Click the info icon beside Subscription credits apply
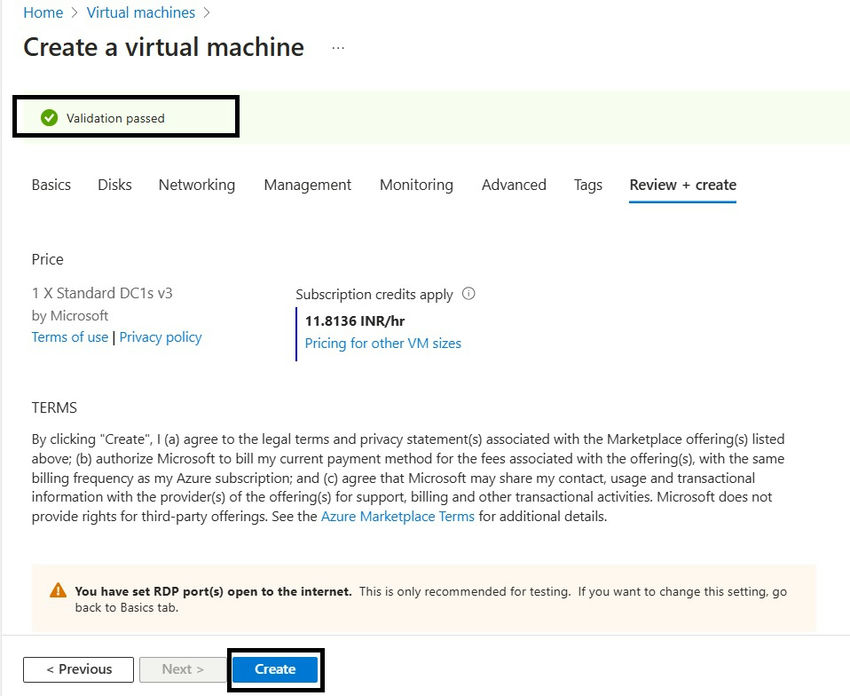 (469, 294)
